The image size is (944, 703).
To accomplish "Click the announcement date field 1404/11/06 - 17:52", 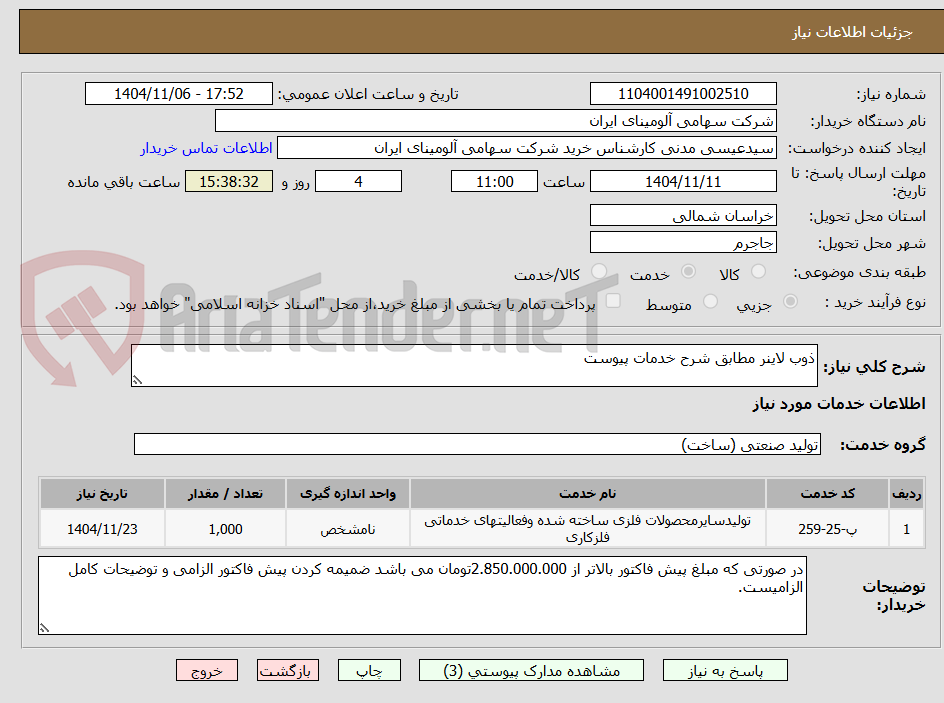I will point(179,94).
